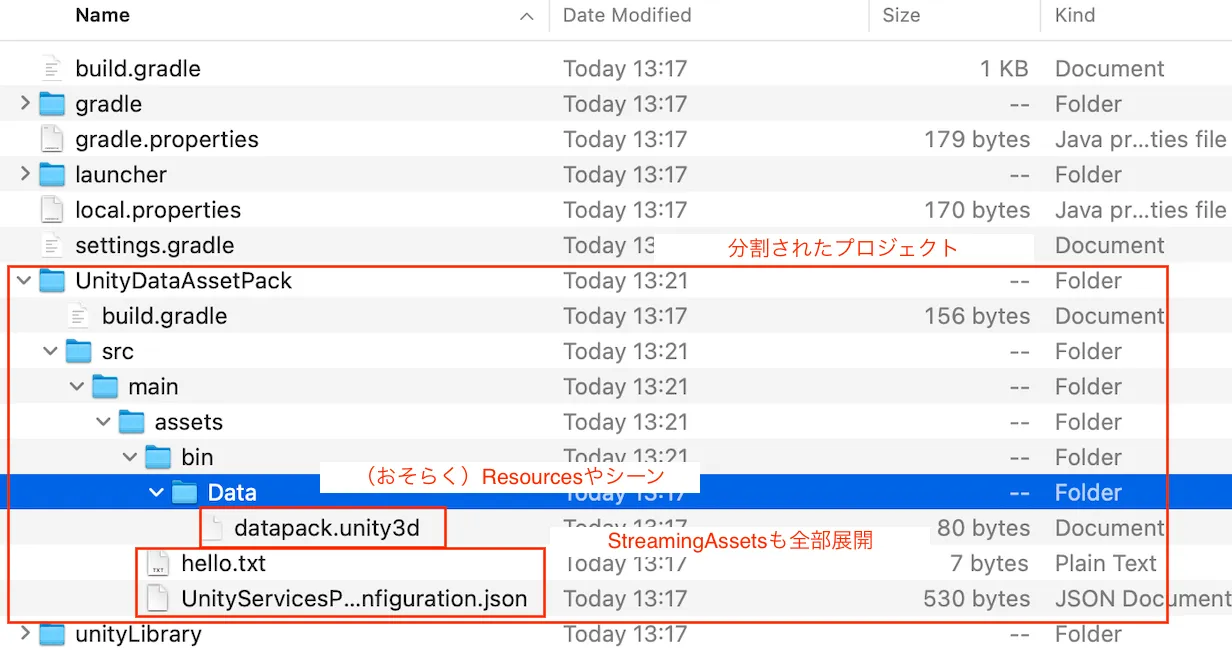Click the local.properties file icon

tap(52, 210)
